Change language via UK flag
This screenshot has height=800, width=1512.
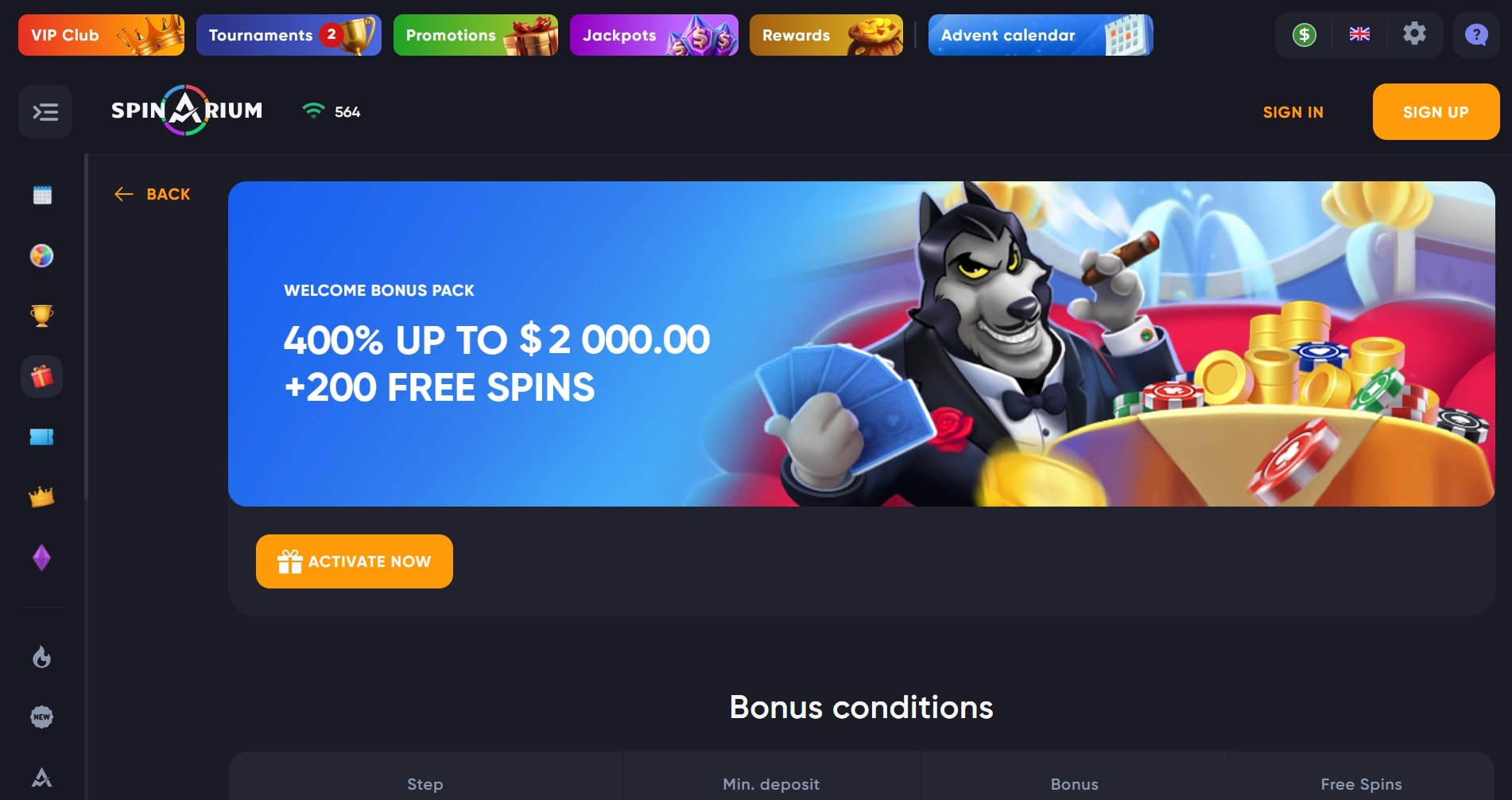1359,34
